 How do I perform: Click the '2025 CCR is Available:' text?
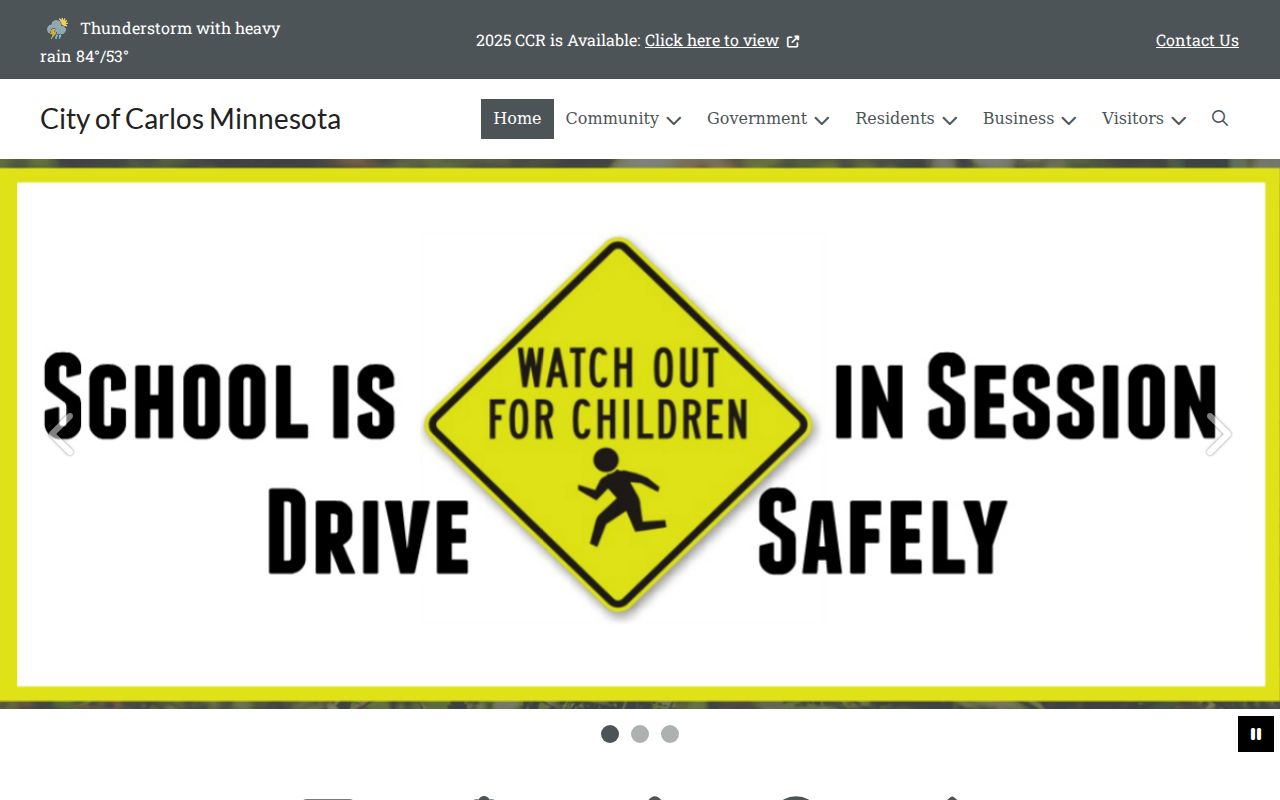pyautogui.click(x=558, y=41)
